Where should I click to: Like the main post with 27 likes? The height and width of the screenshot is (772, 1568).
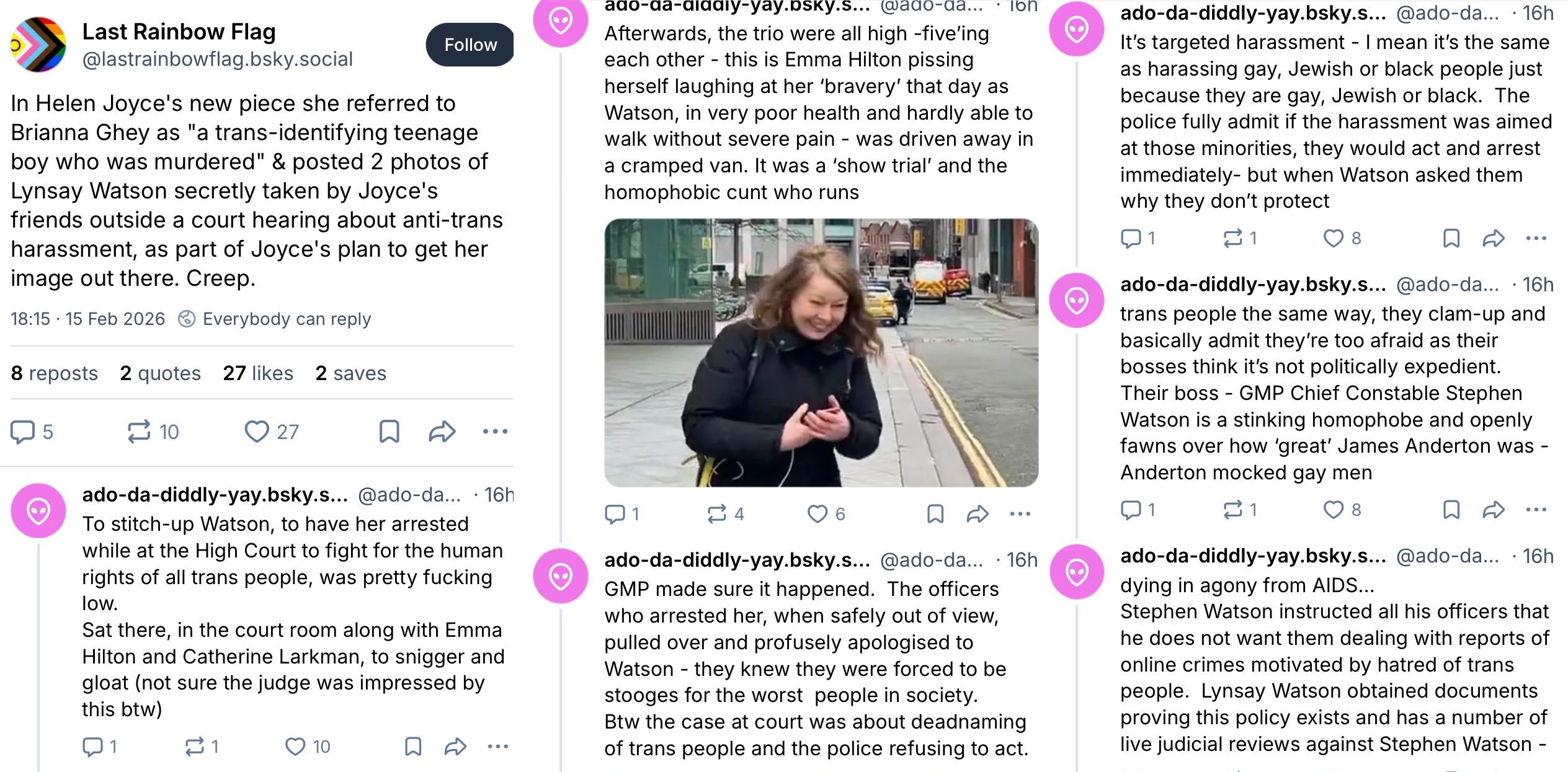pos(257,432)
